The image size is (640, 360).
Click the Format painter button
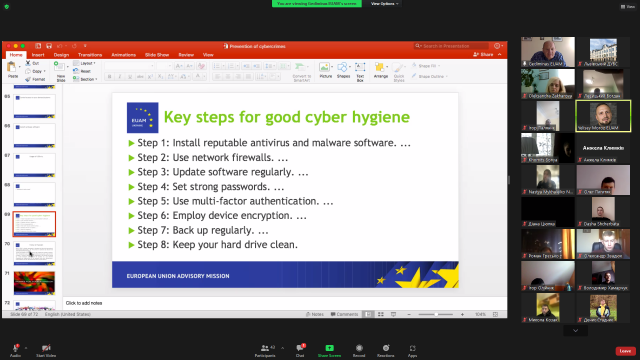(x=35, y=79)
